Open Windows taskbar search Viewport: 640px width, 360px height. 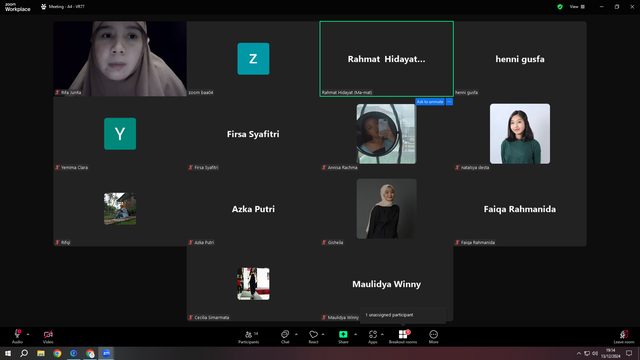point(24,353)
